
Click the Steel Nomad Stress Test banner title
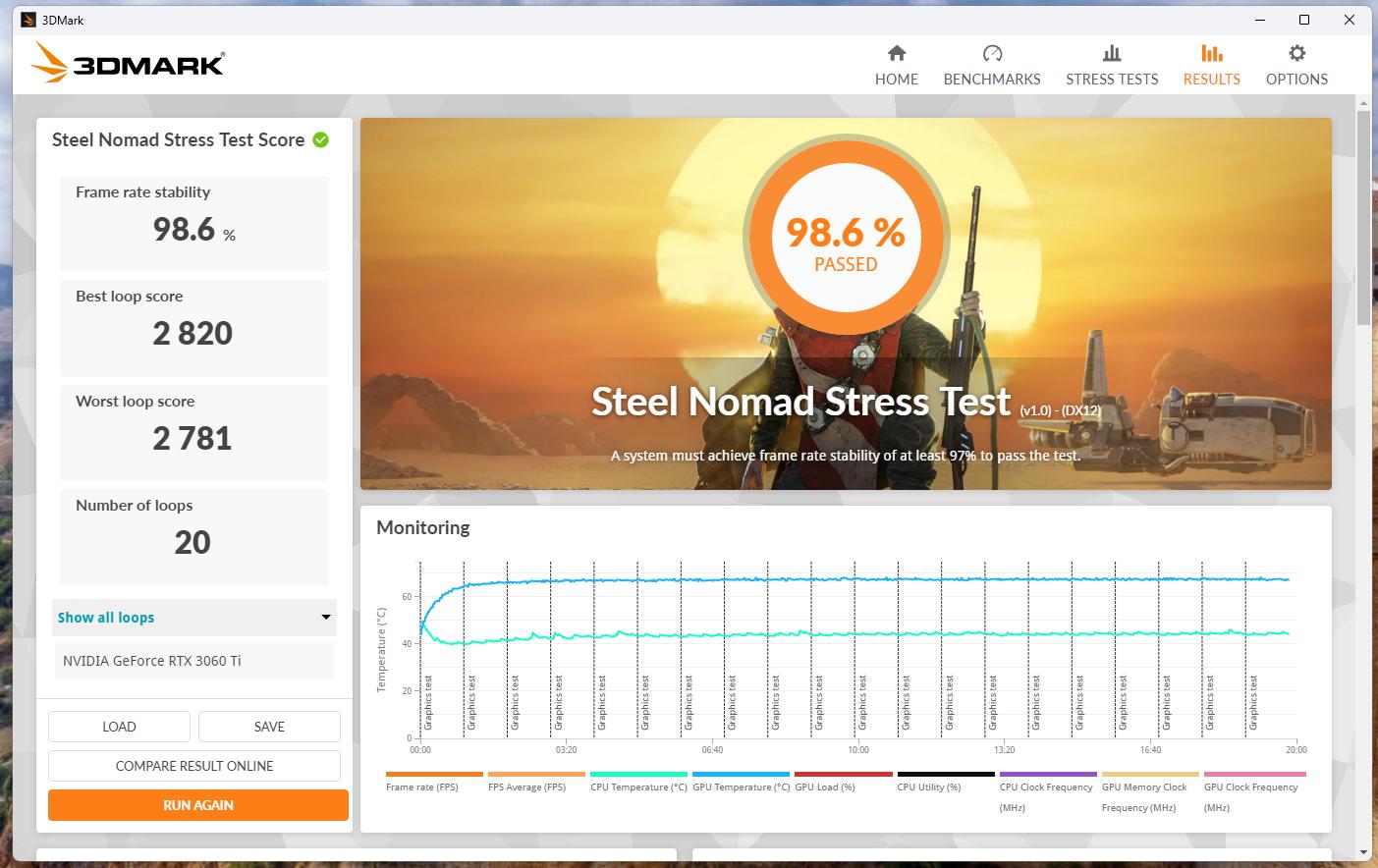click(x=801, y=401)
